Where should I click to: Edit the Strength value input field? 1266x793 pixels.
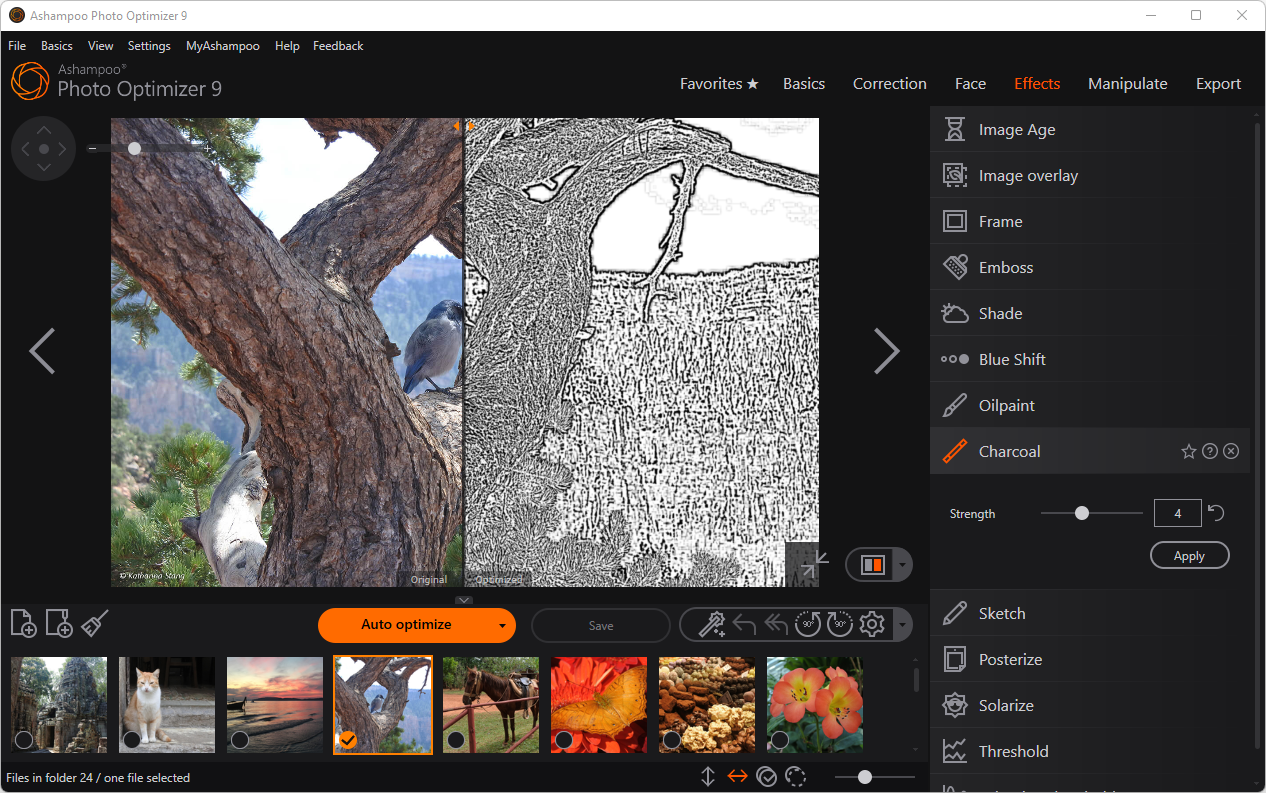(1177, 512)
